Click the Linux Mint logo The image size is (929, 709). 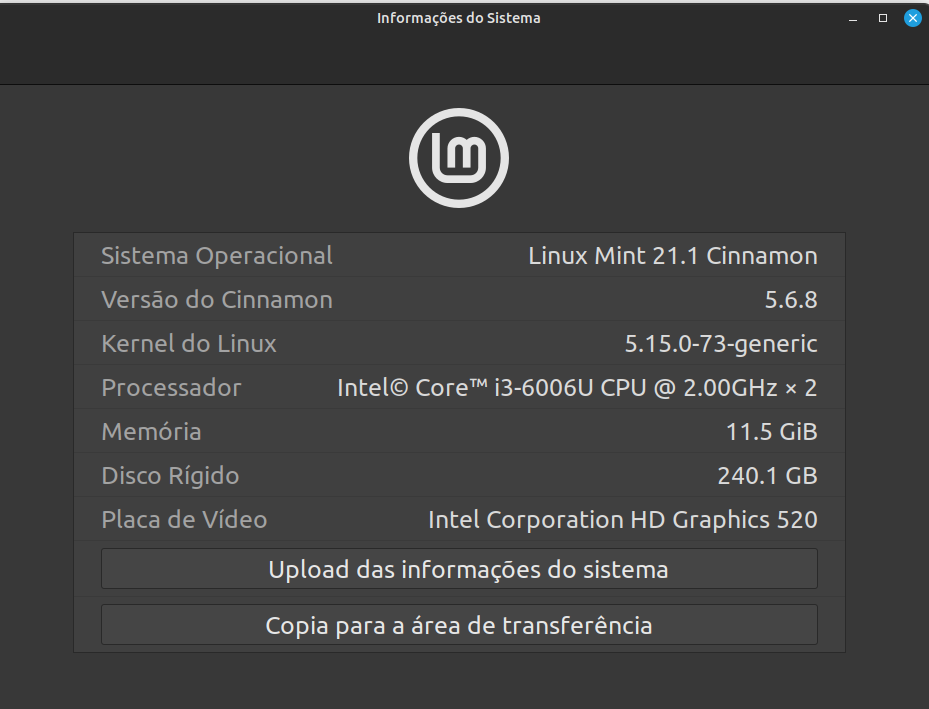[459, 158]
